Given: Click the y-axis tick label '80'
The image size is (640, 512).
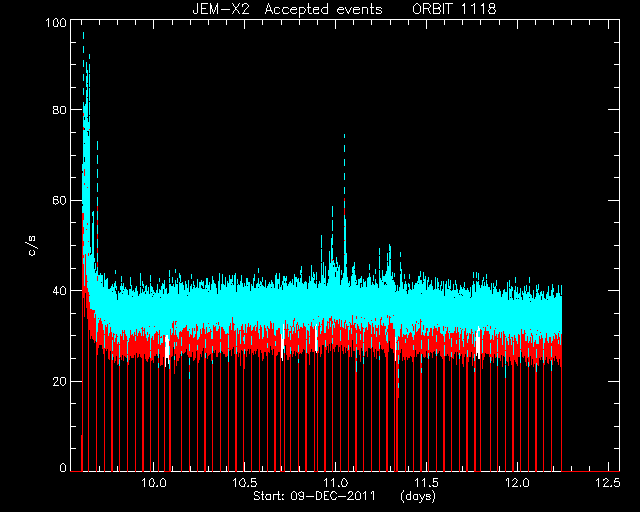Looking at the screenshot, I should point(60,110).
